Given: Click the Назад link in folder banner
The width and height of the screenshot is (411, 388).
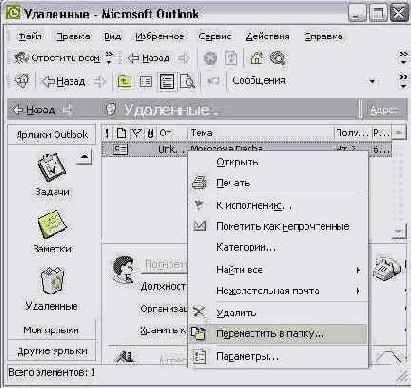Looking at the screenshot, I should point(34,109).
